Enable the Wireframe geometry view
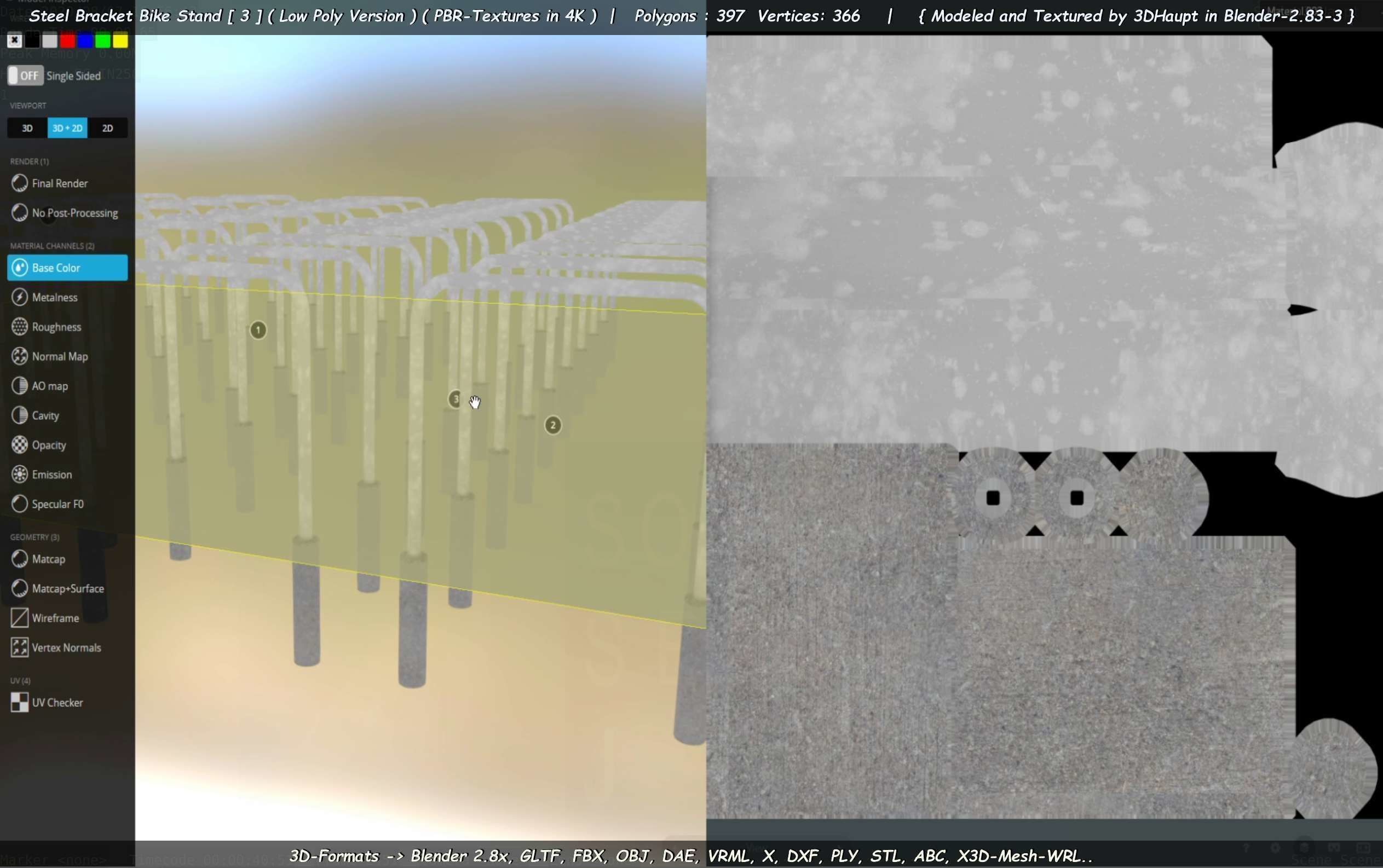This screenshot has width=1383, height=868. click(55, 618)
